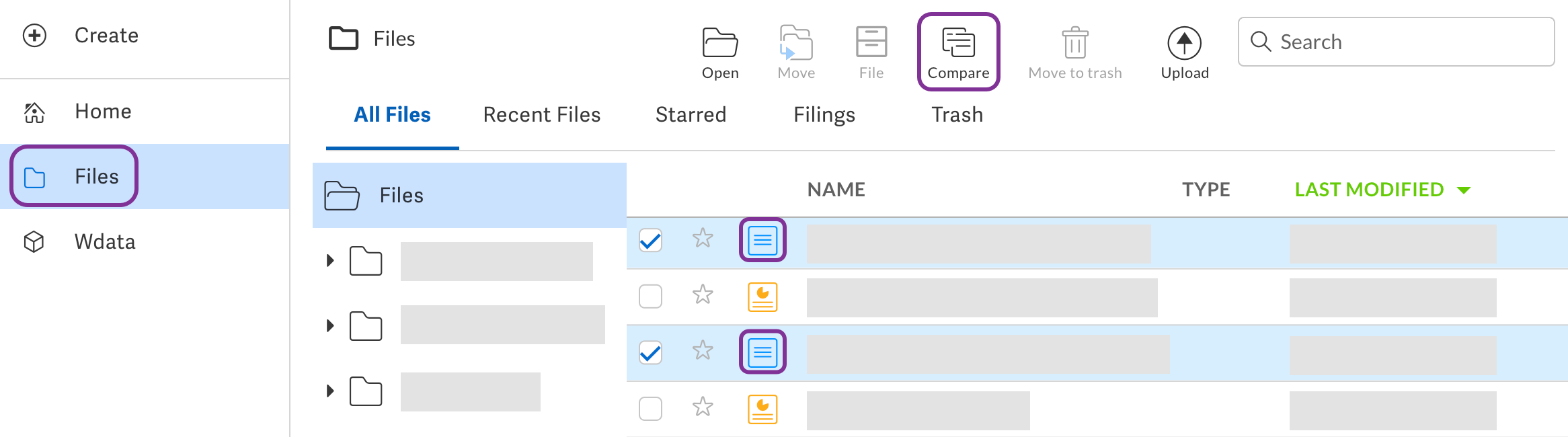The image size is (1568, 437).
Task: Toggle the Last Modified sort arrow
Action: click(1464, 190)
